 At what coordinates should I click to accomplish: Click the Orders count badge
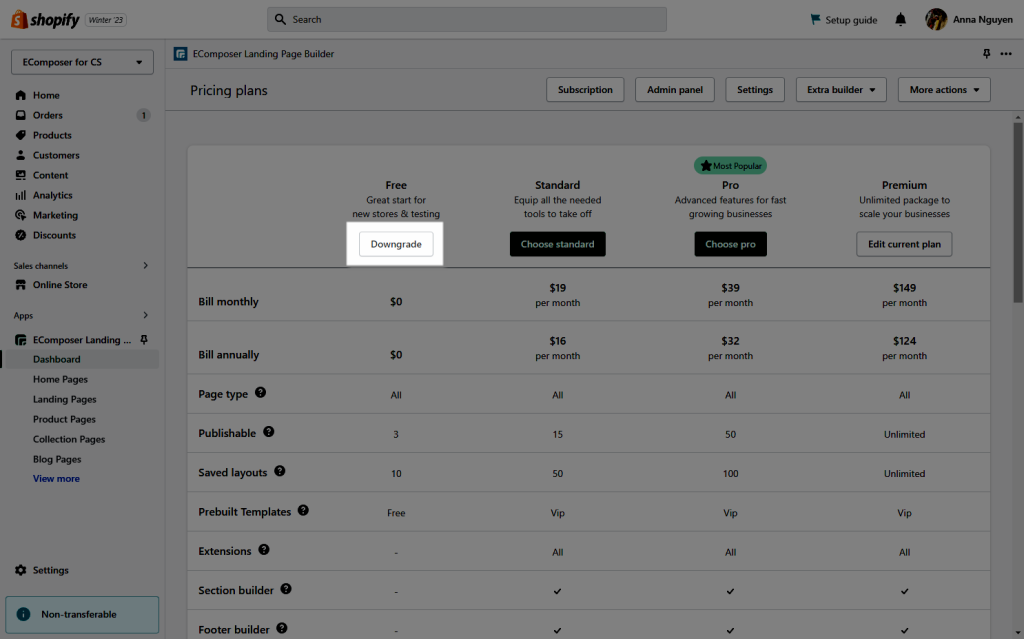pyautogui.click(x=144, y=115)
